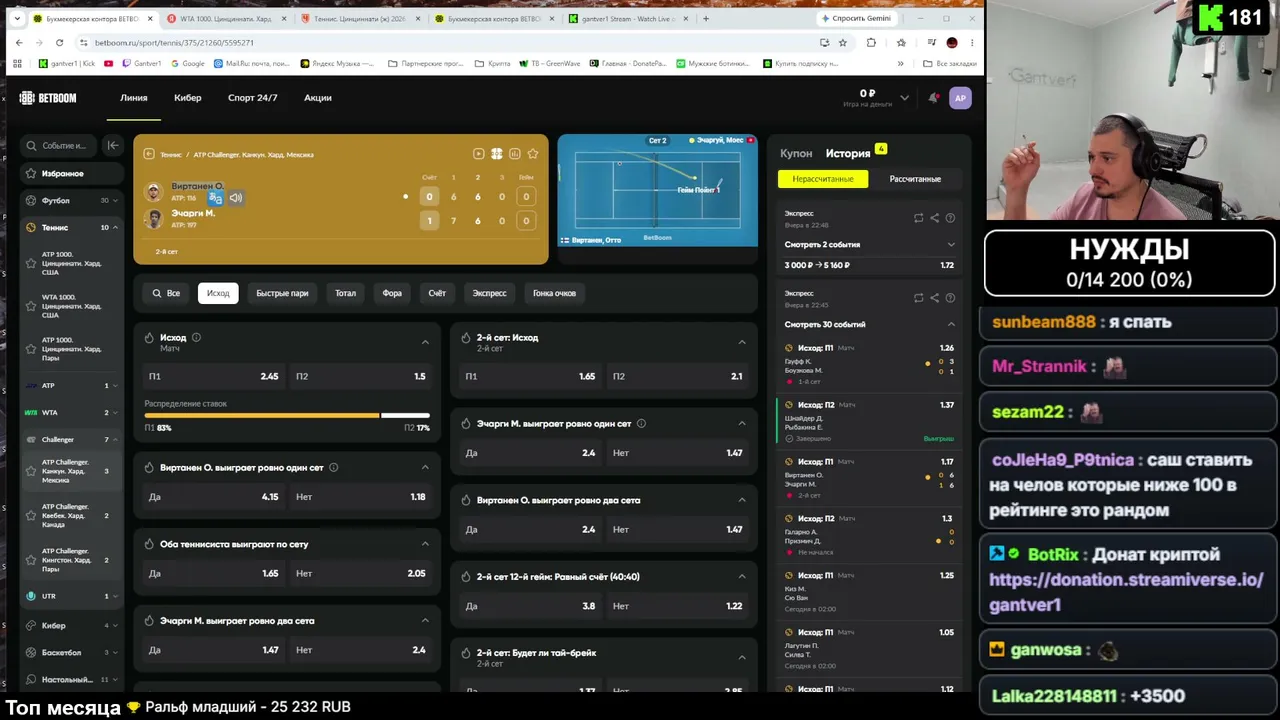1280x720 pixels.
Task: Click the Спросить Gemini button in Chrome
Action: click(x=856, y=18)
